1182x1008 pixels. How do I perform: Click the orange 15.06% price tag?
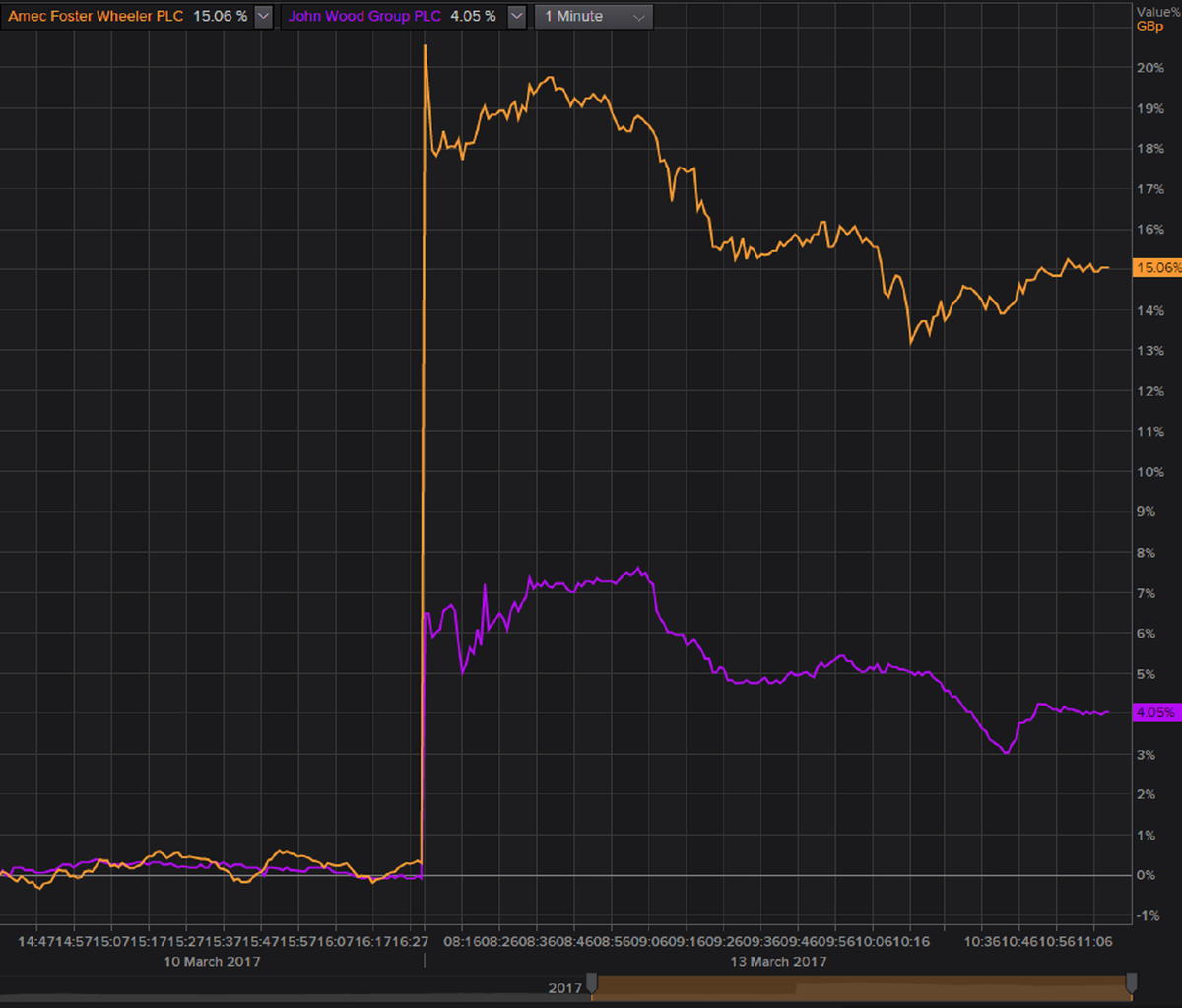[1156, 268]
